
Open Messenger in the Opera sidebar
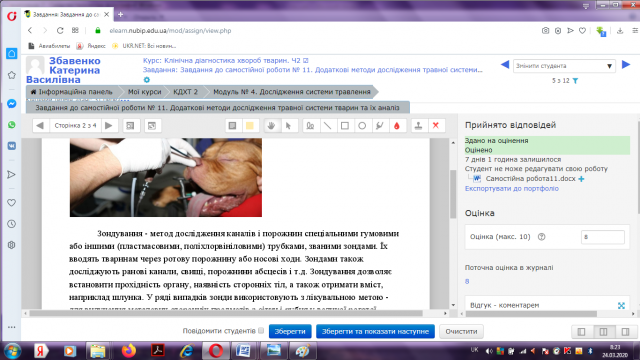11,104
